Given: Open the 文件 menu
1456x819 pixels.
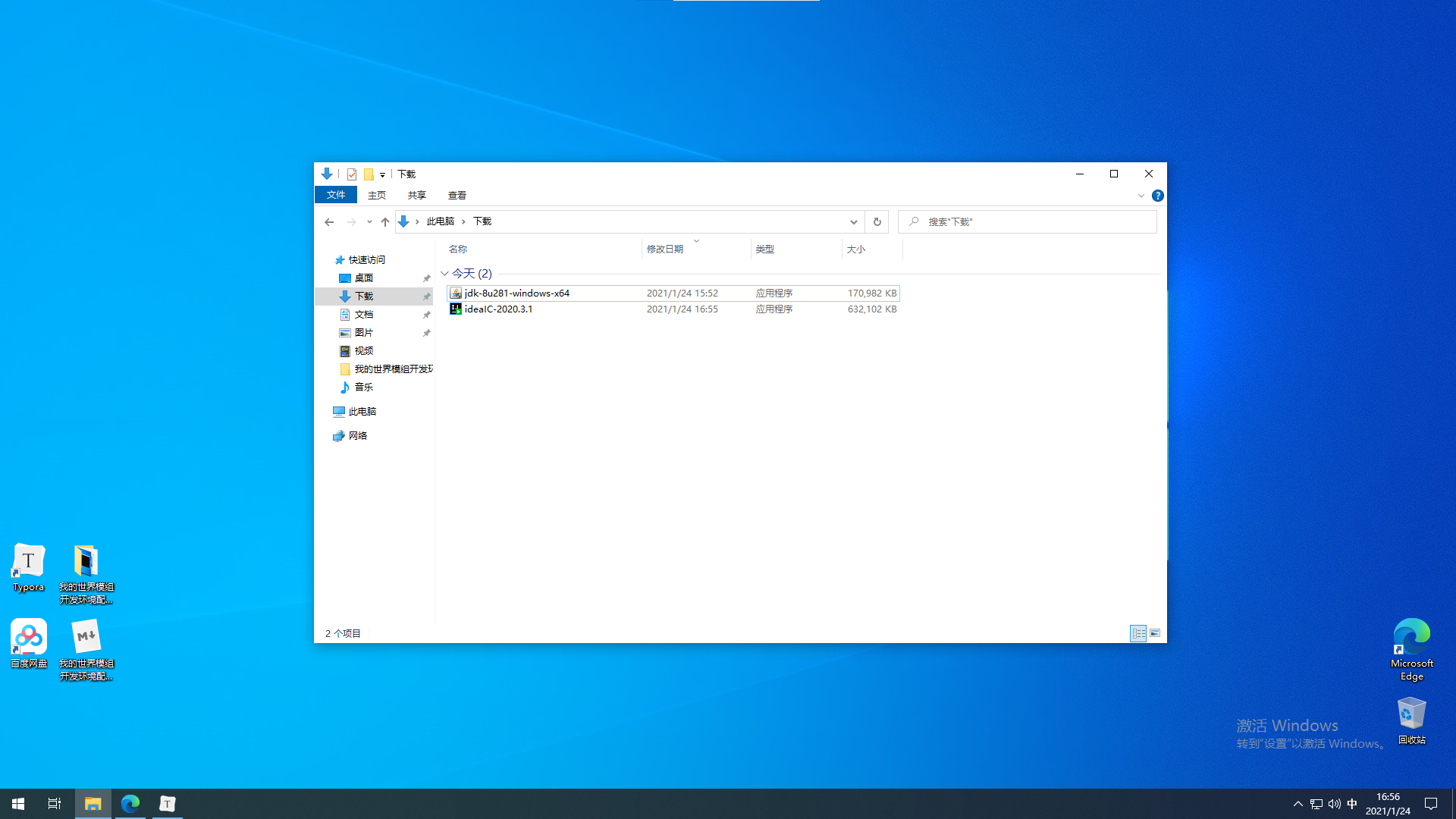Looking at the screenshot, I should [x=336, y=196].
